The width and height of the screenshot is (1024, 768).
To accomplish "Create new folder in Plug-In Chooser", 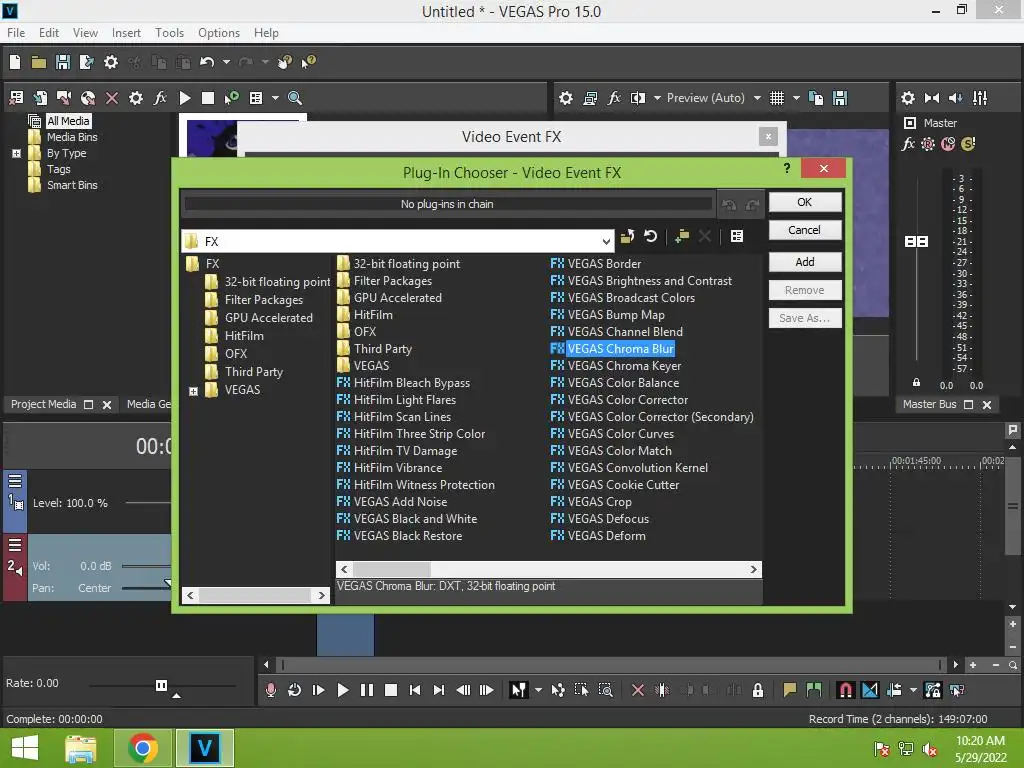I will [x=682, y=236].
